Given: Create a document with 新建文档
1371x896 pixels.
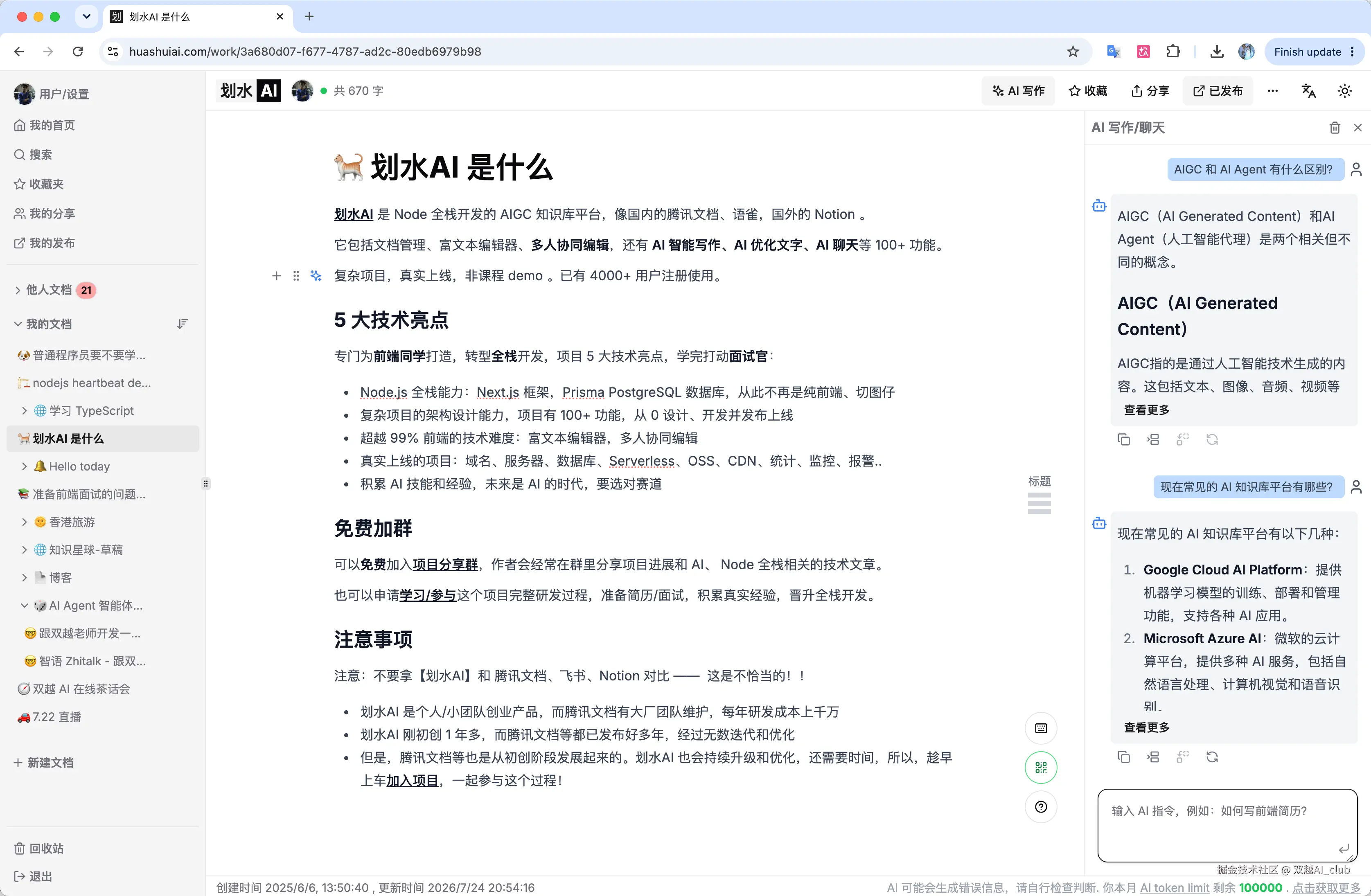Looking at the screenshot, I should 44,763.
